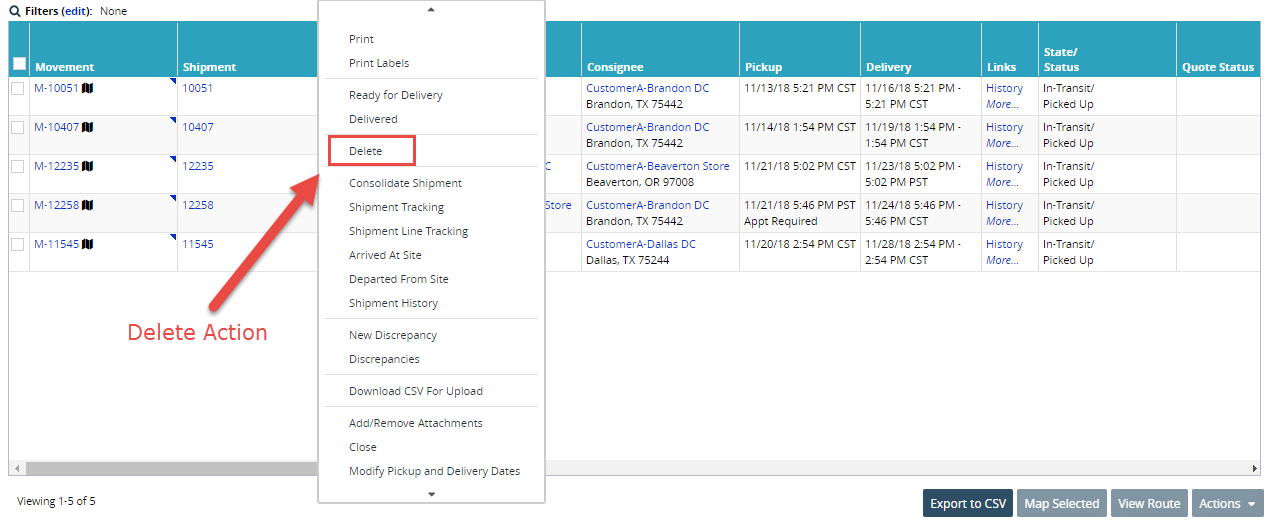Open History link for M-11545 row

coord(1004,244)
